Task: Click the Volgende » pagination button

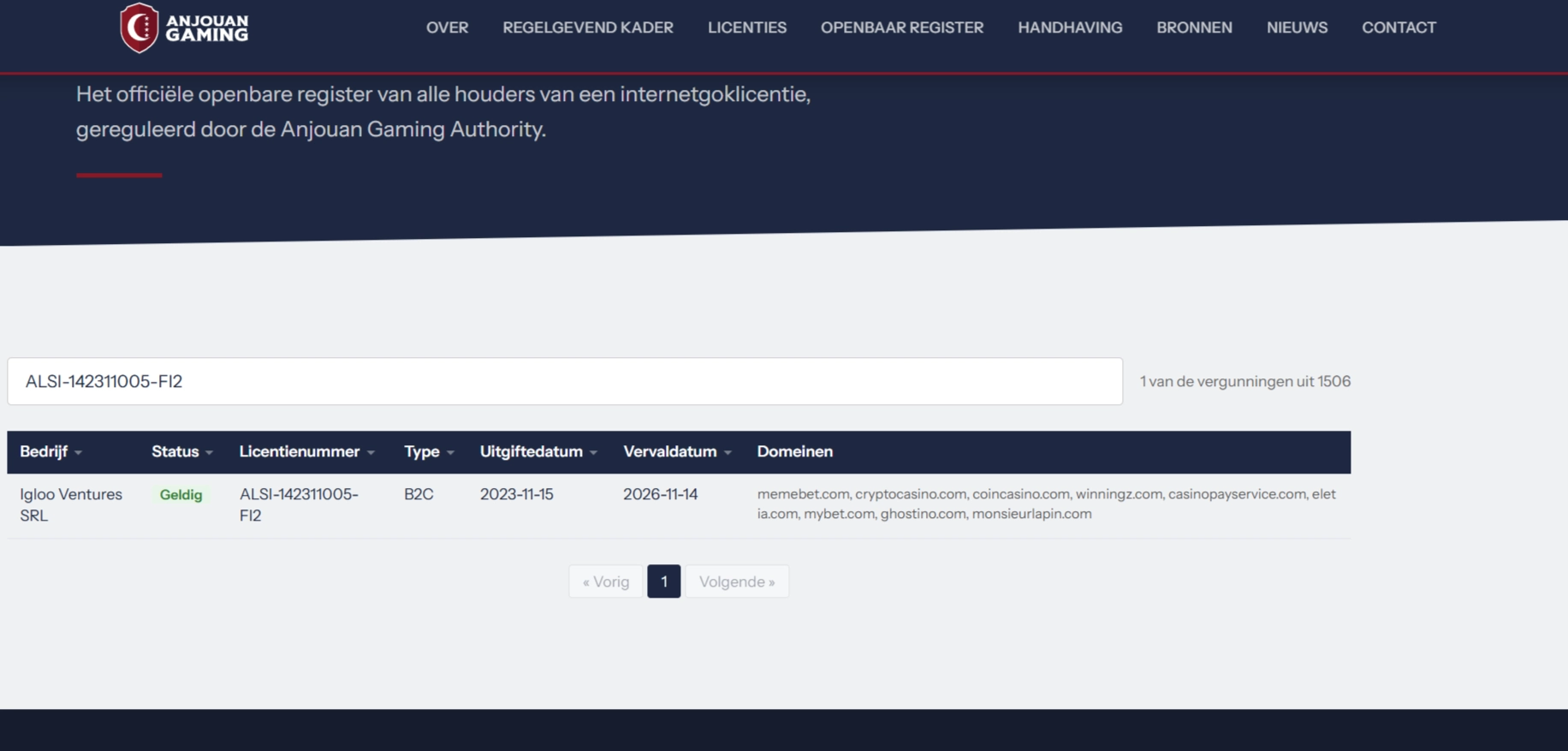Action: point(737,581)
